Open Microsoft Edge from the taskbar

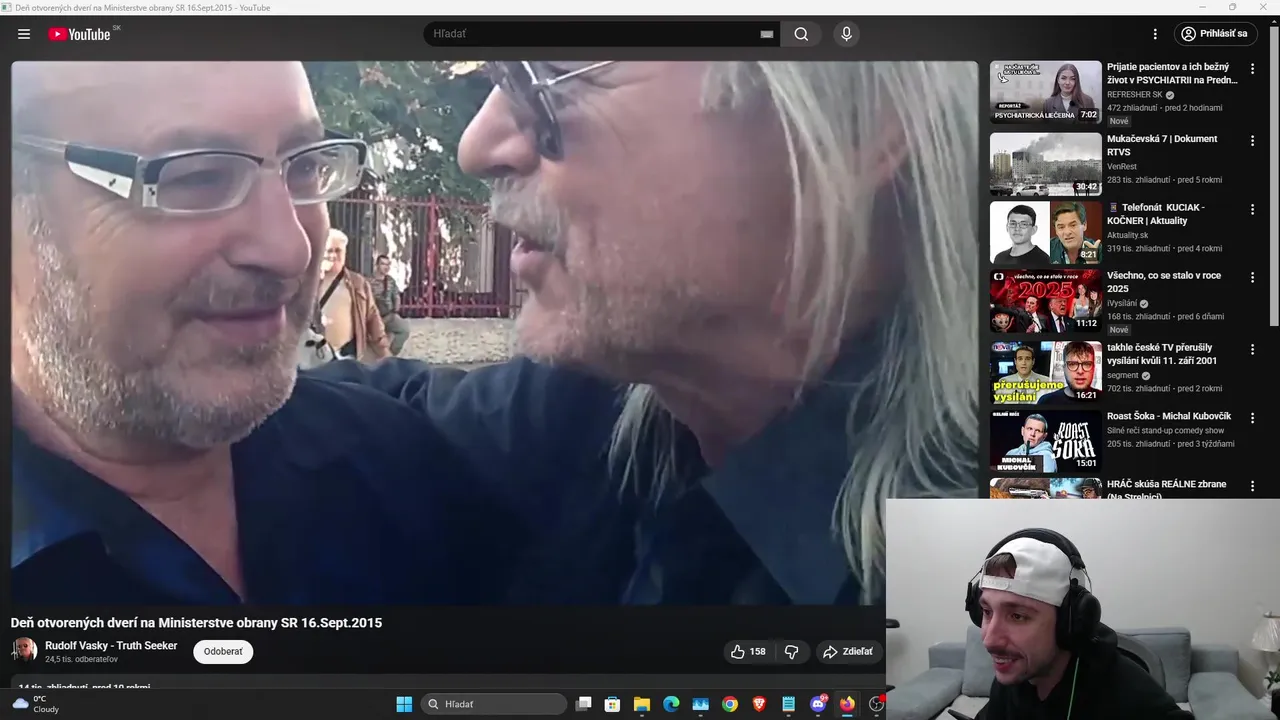pos(671,704)
